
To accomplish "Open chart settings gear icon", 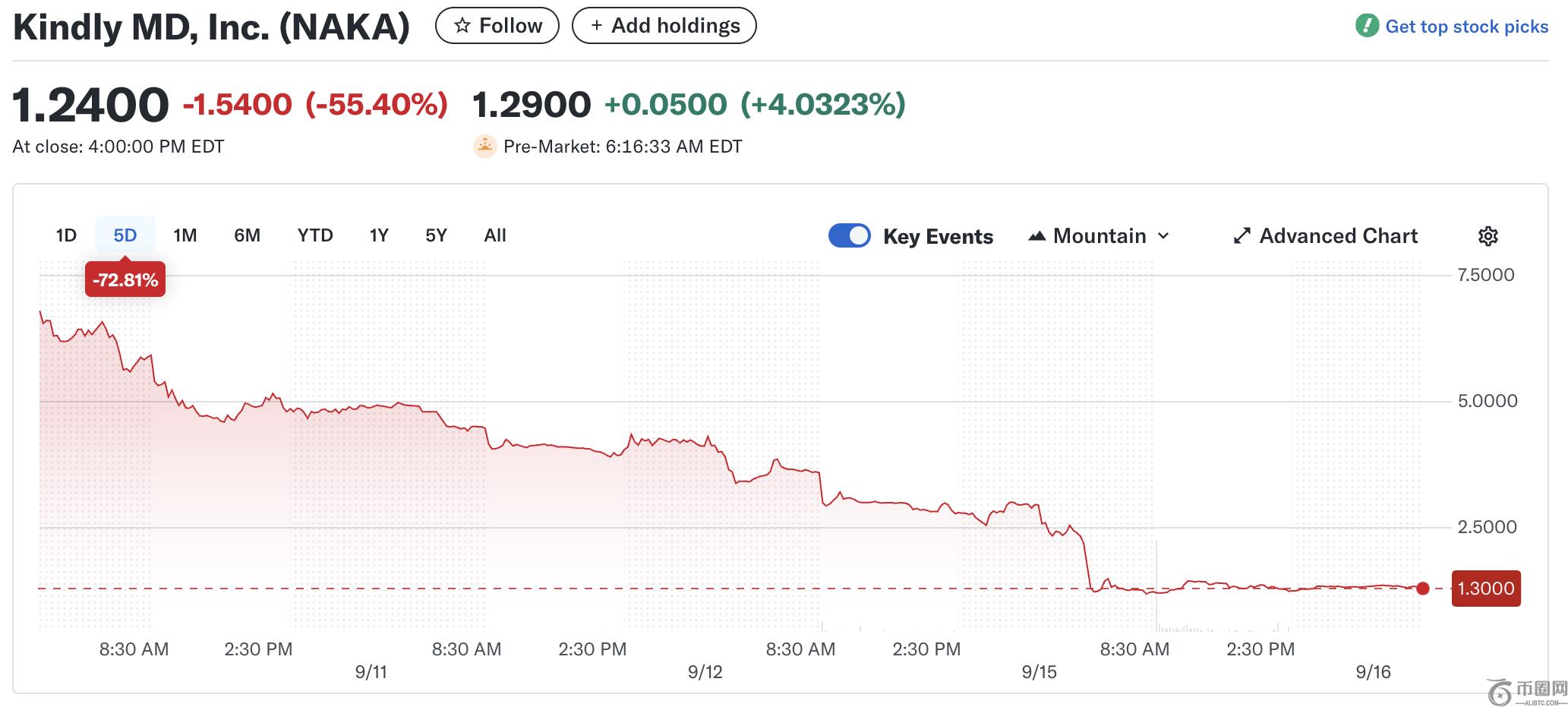I will pyautogui.click(x=1488, y=236).
